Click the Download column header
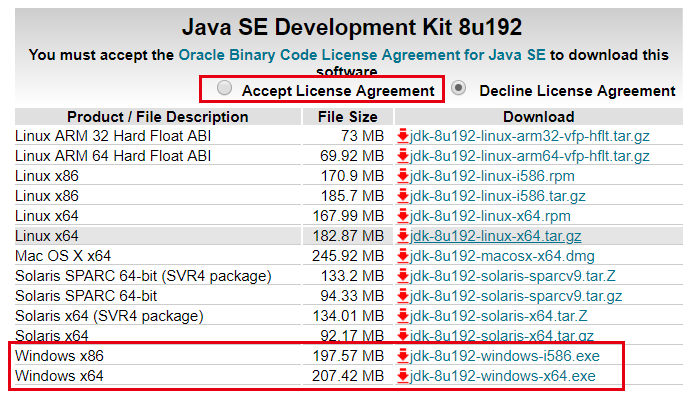 [539, 117]
